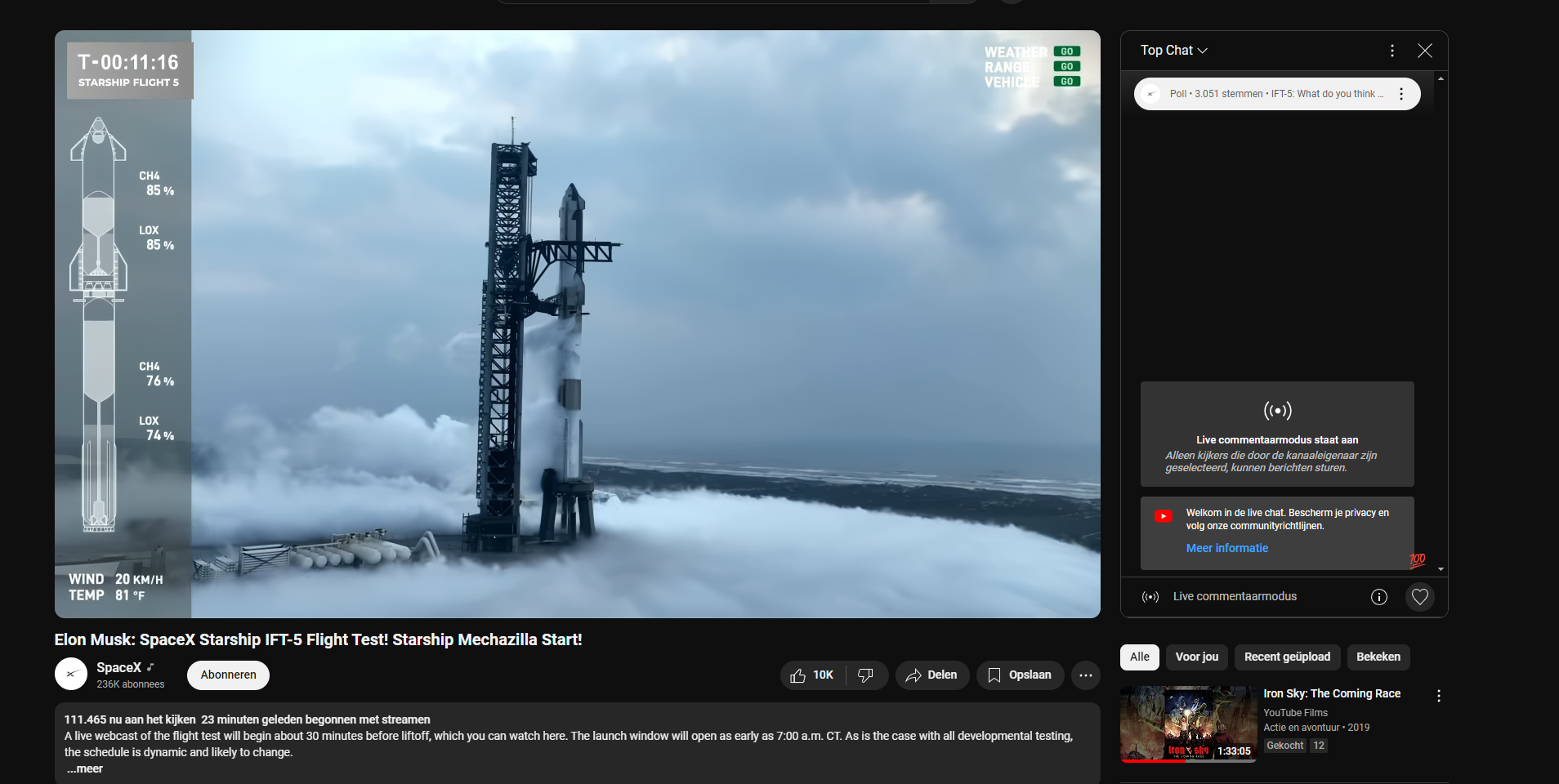Click the Delen share button
The width and height of the screenshot is (1559, 784).
coord(931,675)
